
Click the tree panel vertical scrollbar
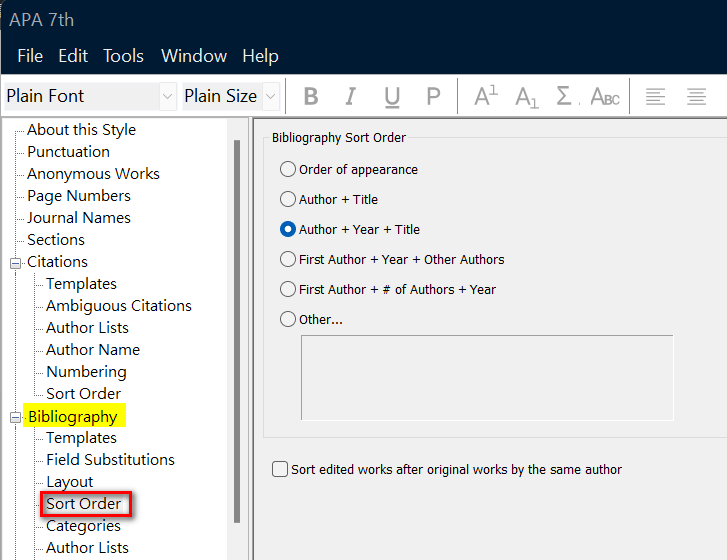click(237, 331)
